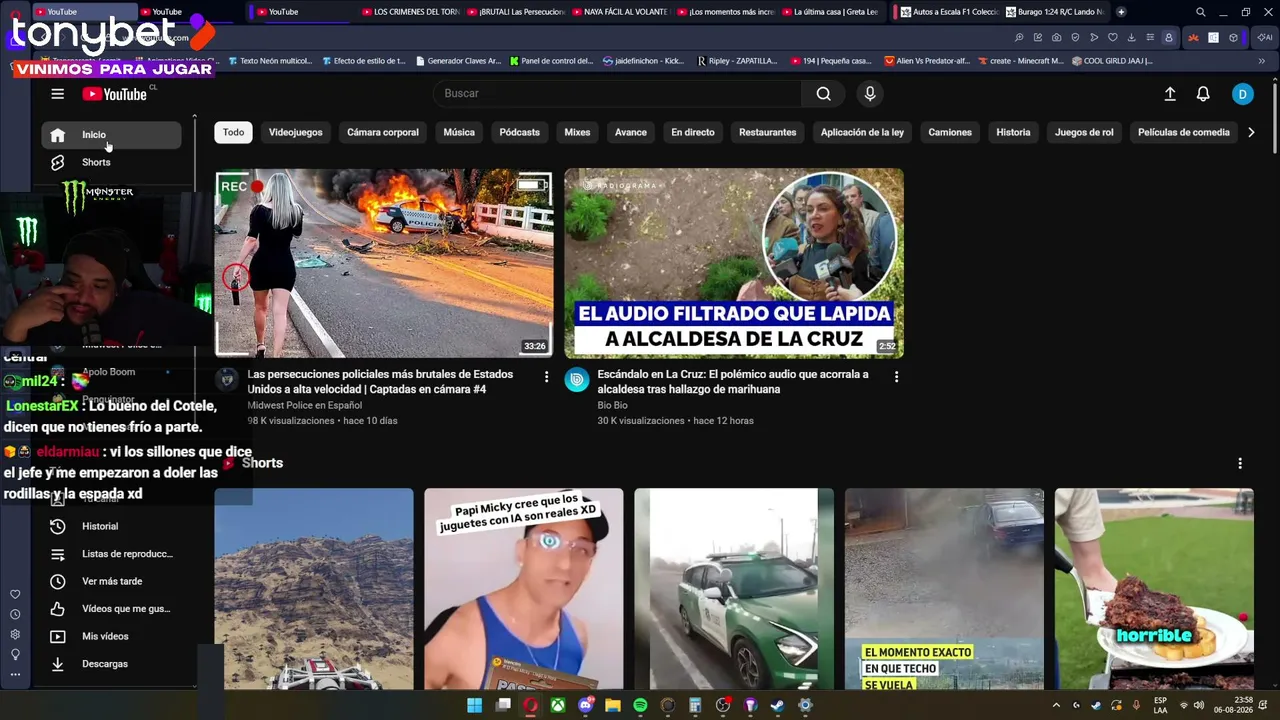This screenshot has height=720, width=1280.
Task: Select the Música filter chip
Action: tap(459, 132)
